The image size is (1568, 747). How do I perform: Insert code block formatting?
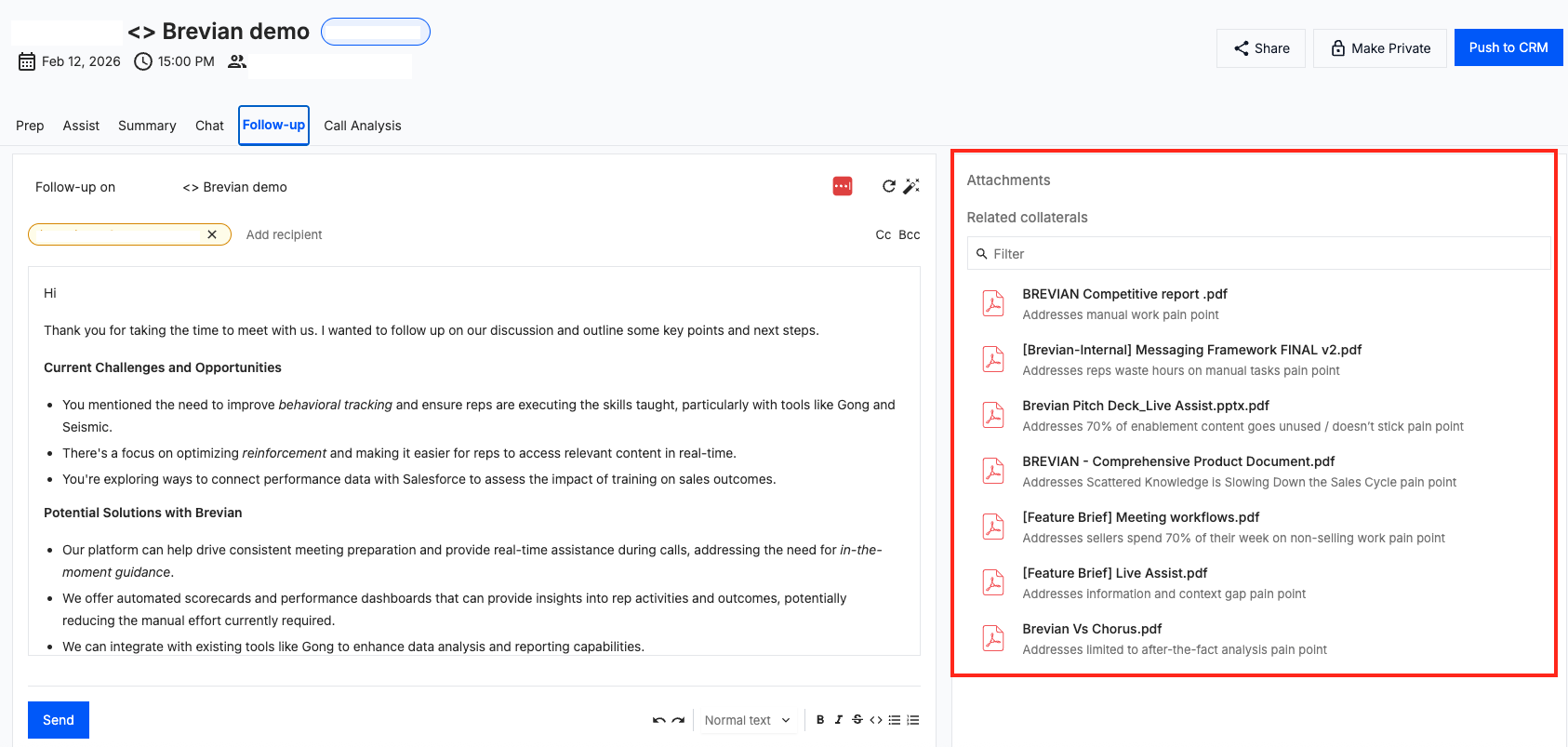(876, 720)
